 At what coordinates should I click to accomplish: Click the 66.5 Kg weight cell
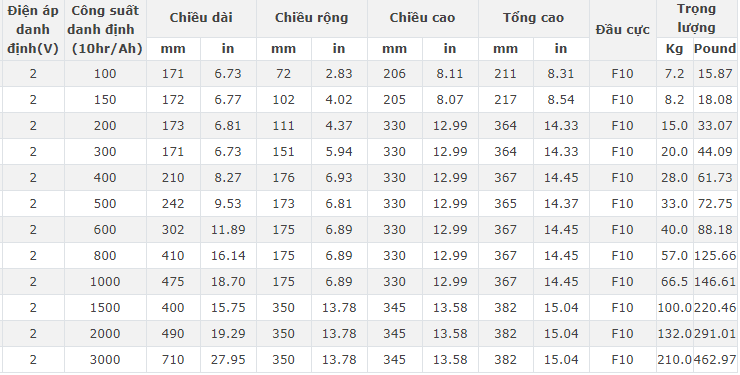point(674,282)
